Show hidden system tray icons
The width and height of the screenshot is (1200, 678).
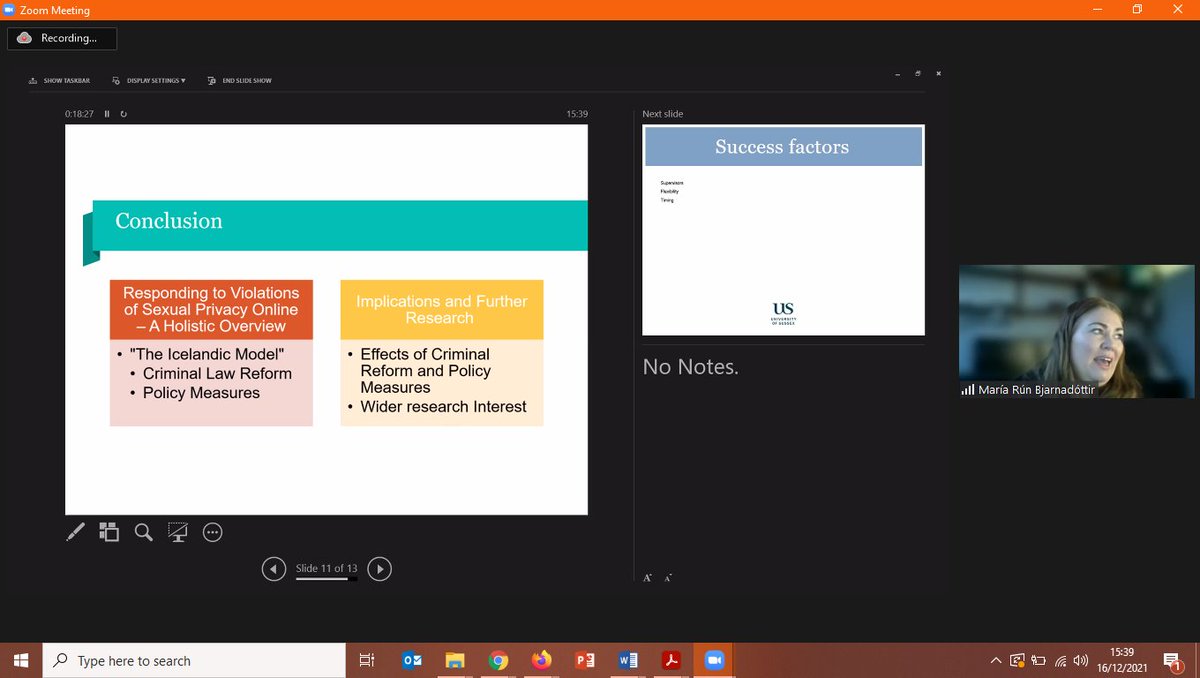tap(996, 660)
